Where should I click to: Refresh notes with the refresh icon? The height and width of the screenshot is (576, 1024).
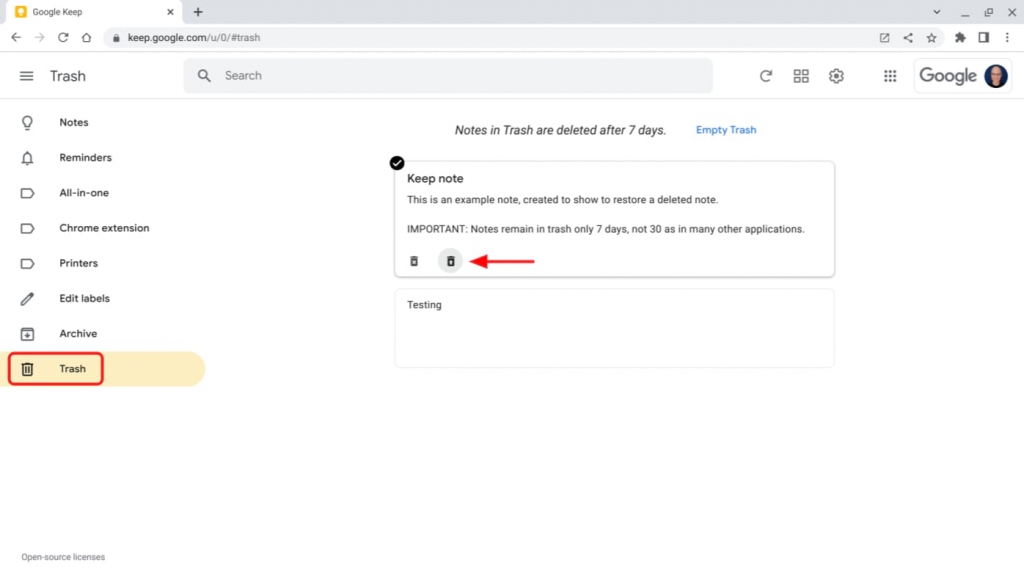pyautogui.click(x=766, y=75)
